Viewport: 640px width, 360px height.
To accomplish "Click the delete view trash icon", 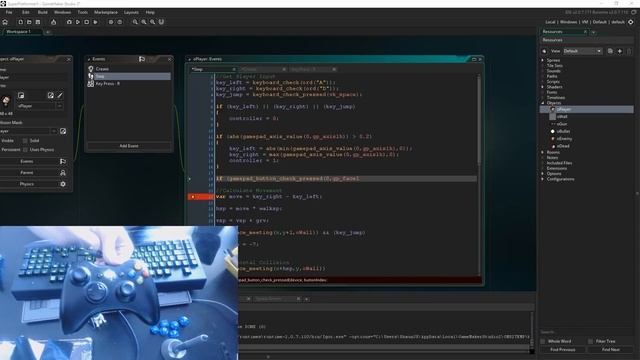I will click(x=629, y=51).
